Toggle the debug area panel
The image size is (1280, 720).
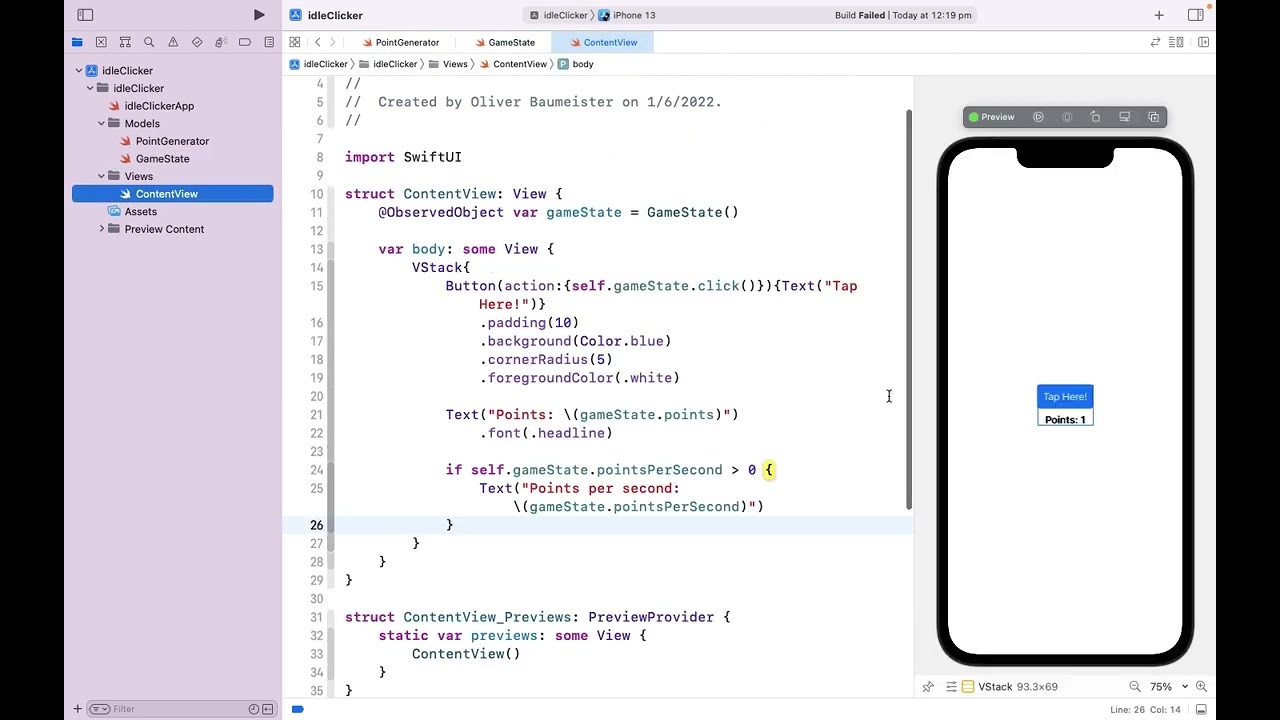coord(1201,709)
